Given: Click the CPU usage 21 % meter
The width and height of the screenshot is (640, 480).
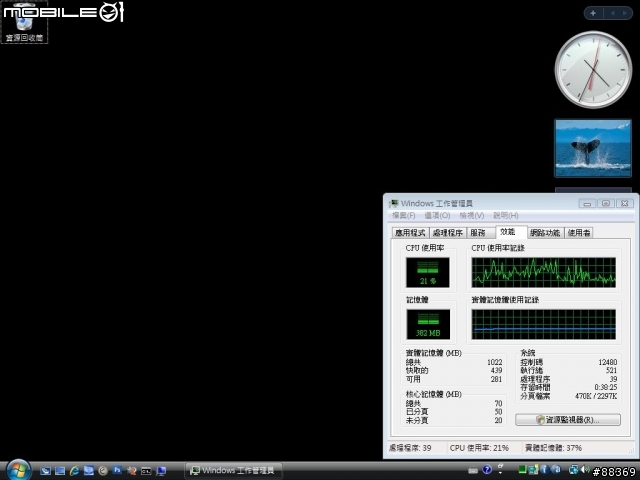Looking at the screenshot, I should 428,272.
